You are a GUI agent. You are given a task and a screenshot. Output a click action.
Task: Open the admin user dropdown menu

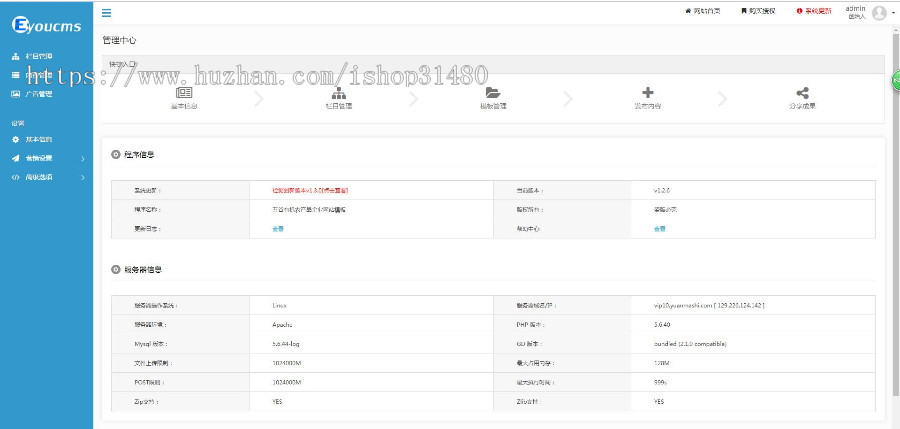[870, 12]
